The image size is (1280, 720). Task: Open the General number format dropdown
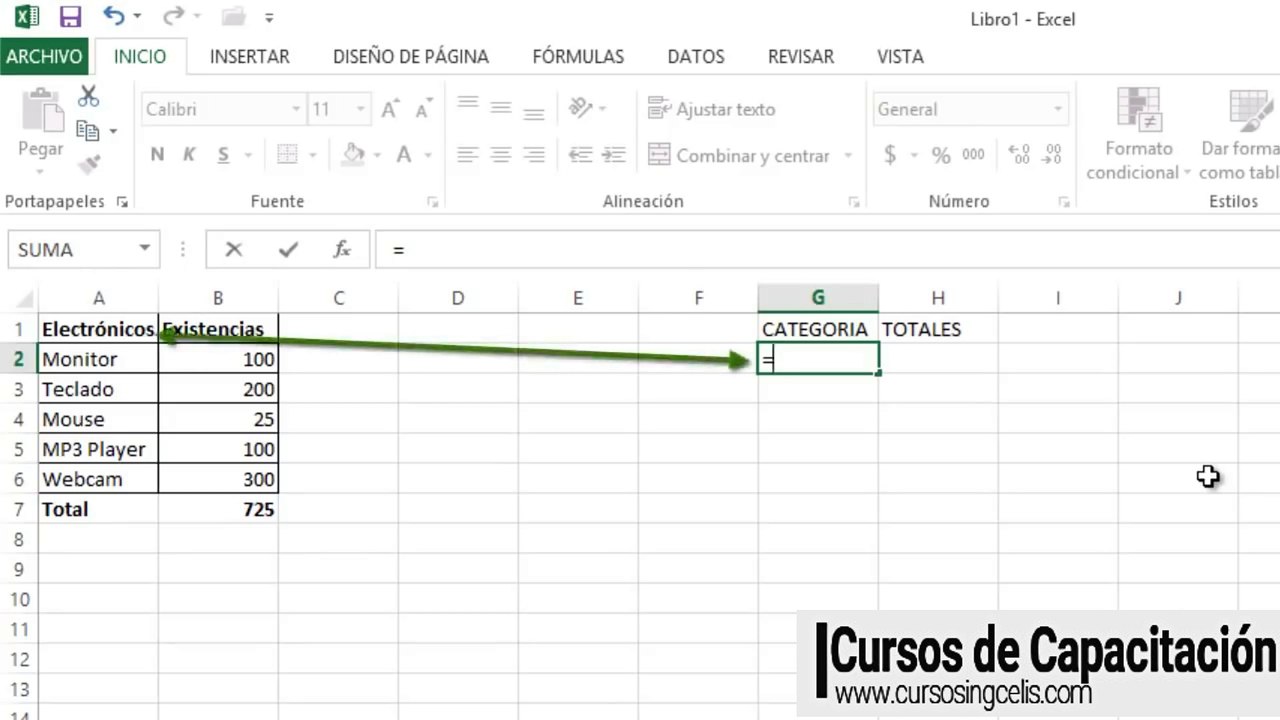(1058, 109)
